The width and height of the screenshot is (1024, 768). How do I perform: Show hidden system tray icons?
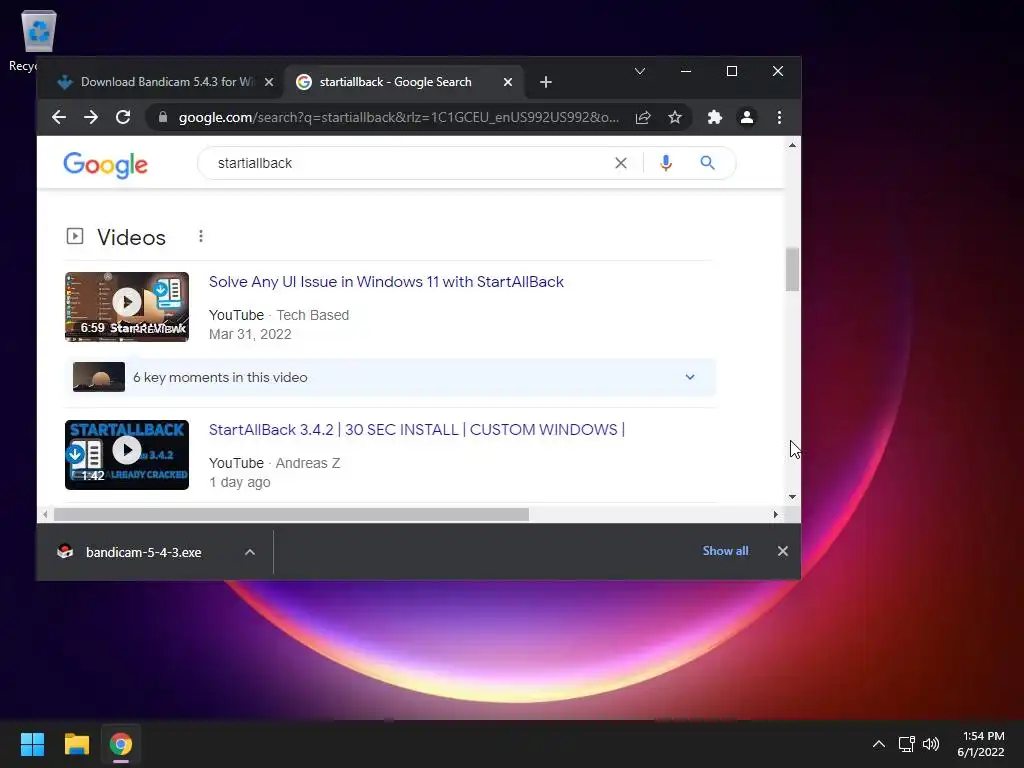[x=879, y=744]
